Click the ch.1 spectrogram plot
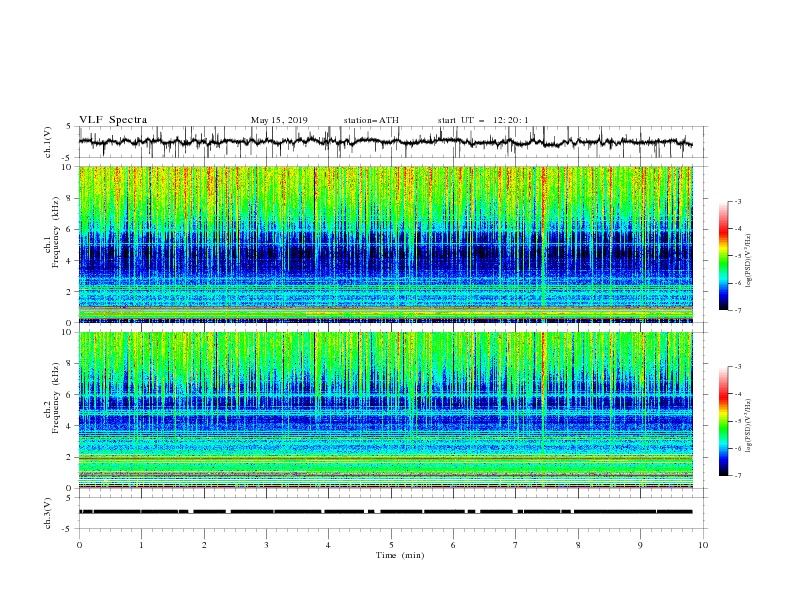This screenshot has height=612, width=792. point(386,244)
